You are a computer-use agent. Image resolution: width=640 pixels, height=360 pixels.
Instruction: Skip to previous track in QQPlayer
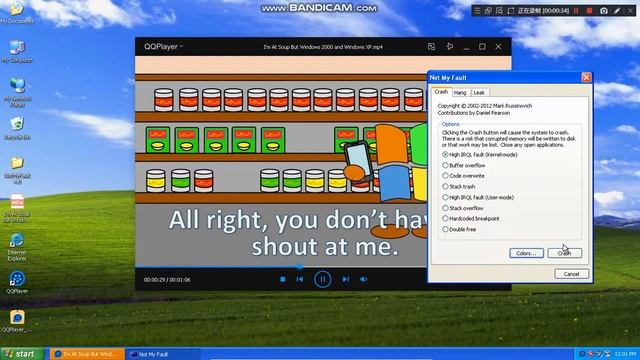(300, 280)
